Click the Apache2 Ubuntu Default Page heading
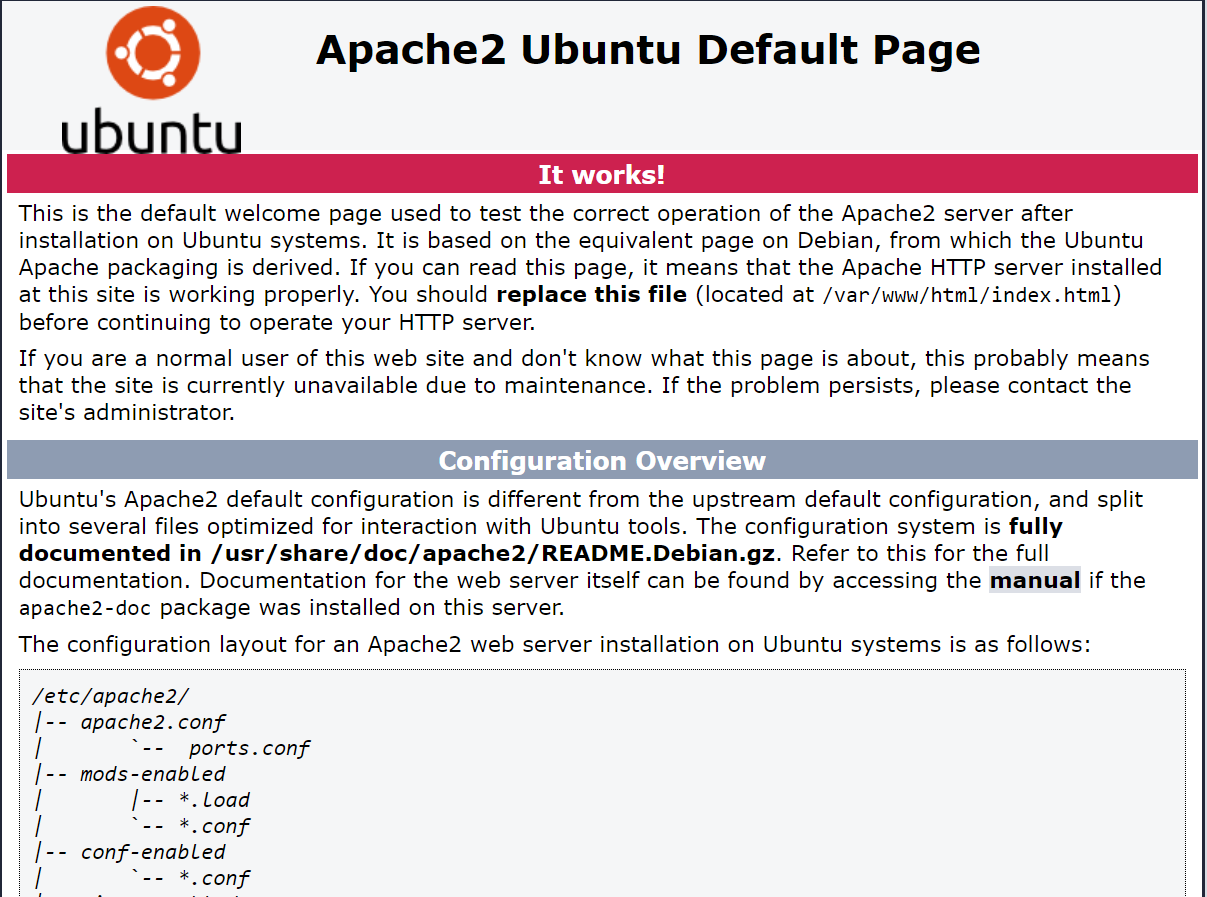Image resolution: width=1207 pixels, height=897 pixels. point(648,49)
